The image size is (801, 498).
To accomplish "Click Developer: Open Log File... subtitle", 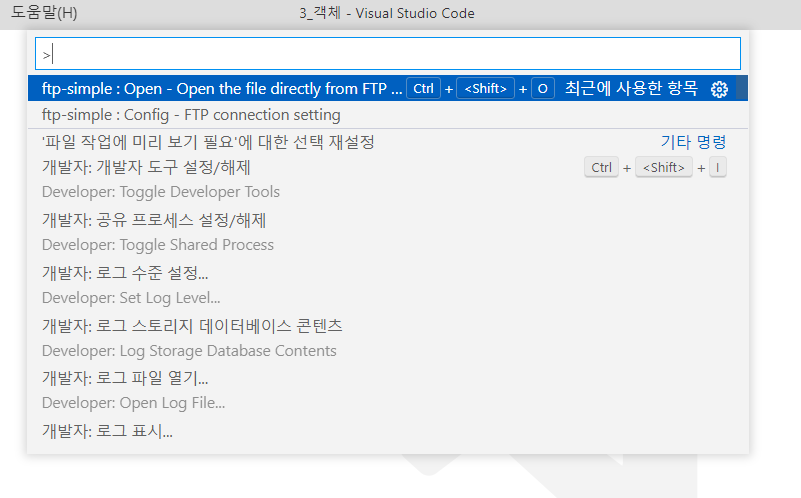I will (x=133, y=403).
